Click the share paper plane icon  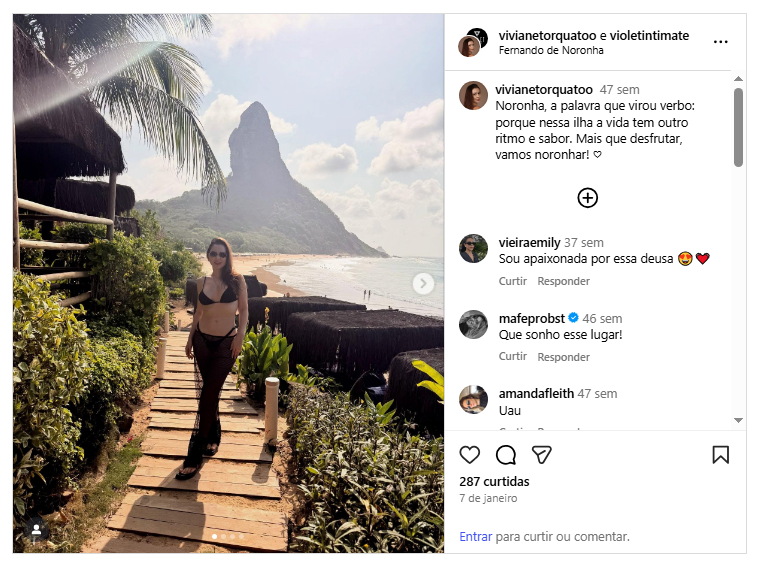pyautogui.click(x=541, y=455)
